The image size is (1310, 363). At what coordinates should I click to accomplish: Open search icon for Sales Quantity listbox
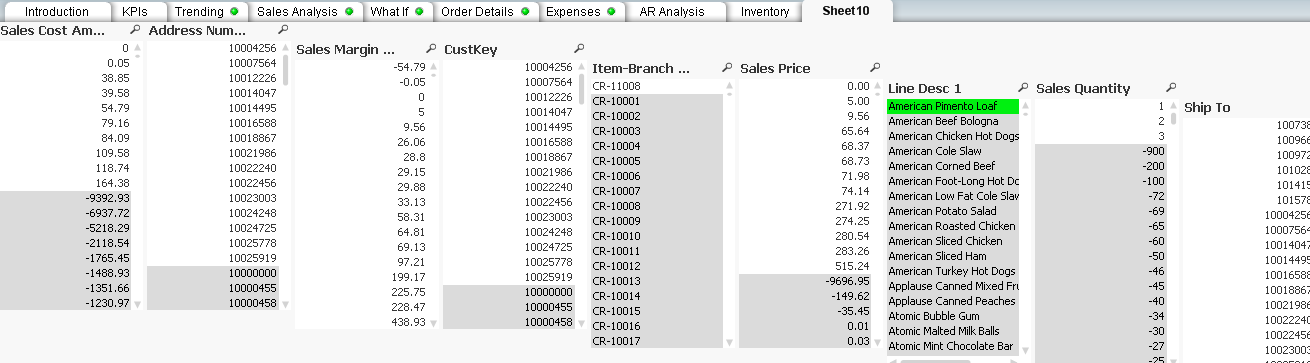1171,88
